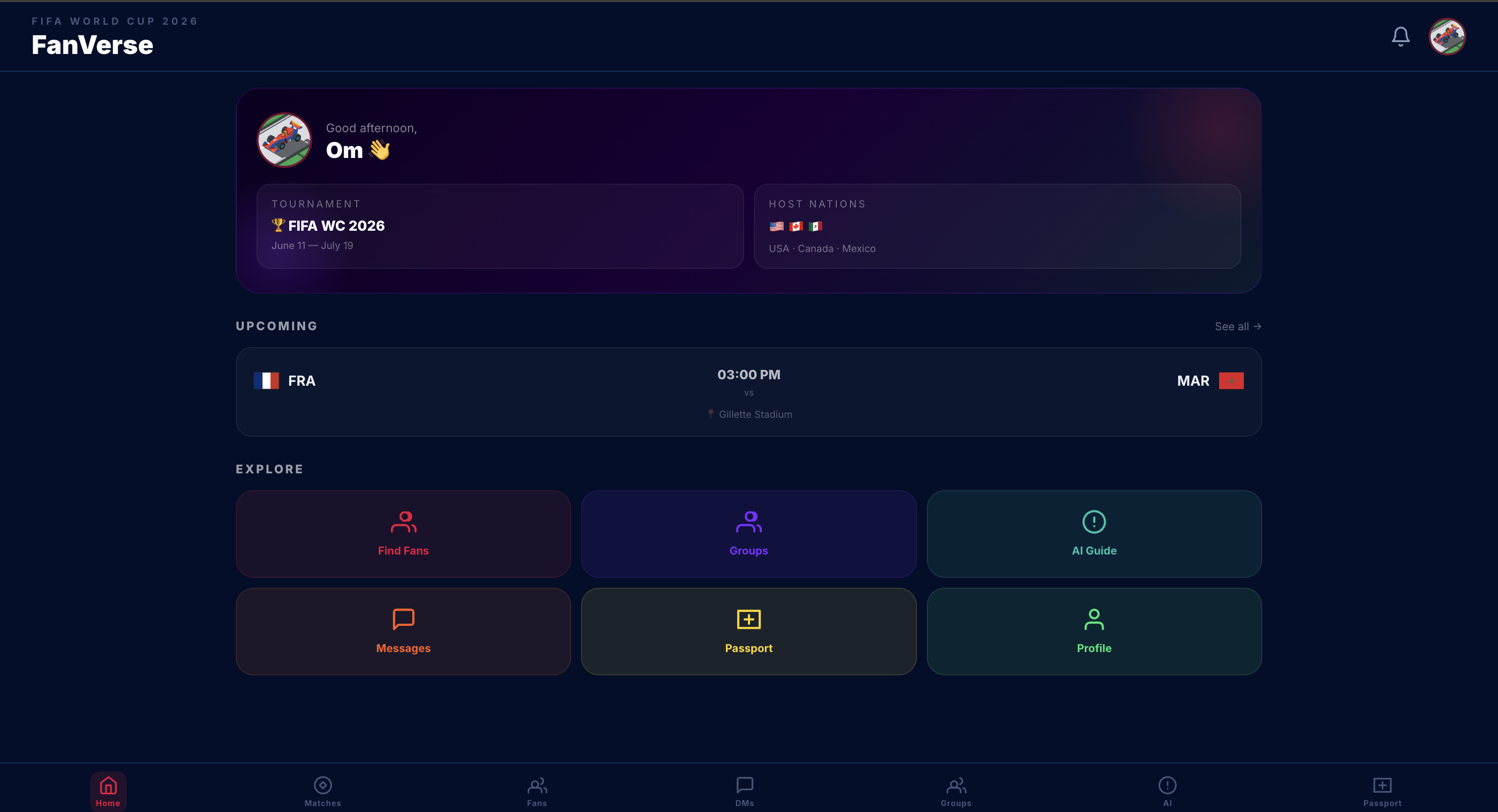Click the large avatar beside the greeting
The height and width of the screenshot is (812, 1498).
pos(284,140)
